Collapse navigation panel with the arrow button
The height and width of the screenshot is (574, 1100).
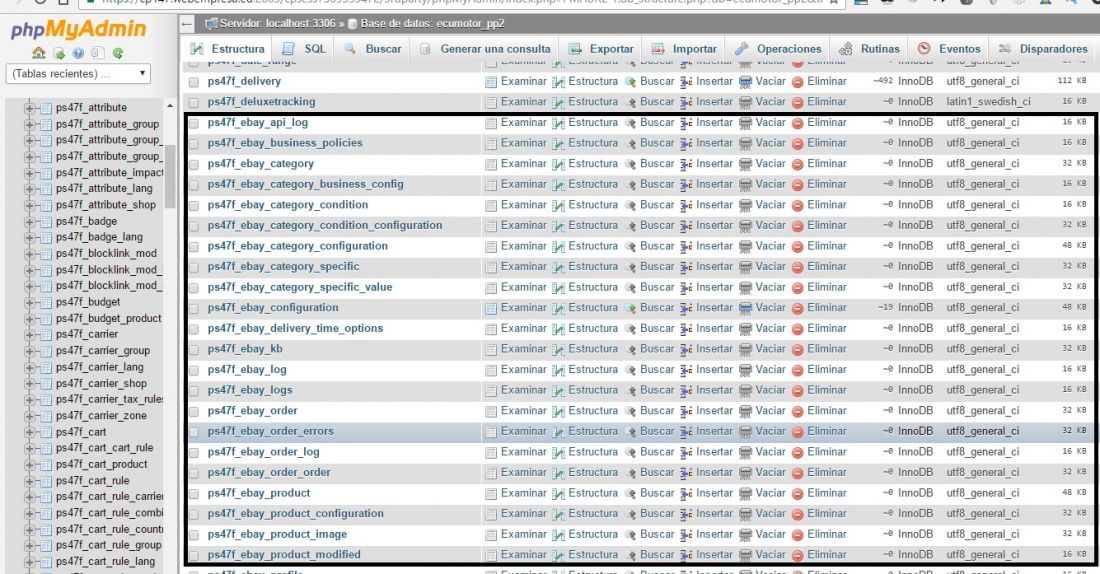tap(187, 24)
